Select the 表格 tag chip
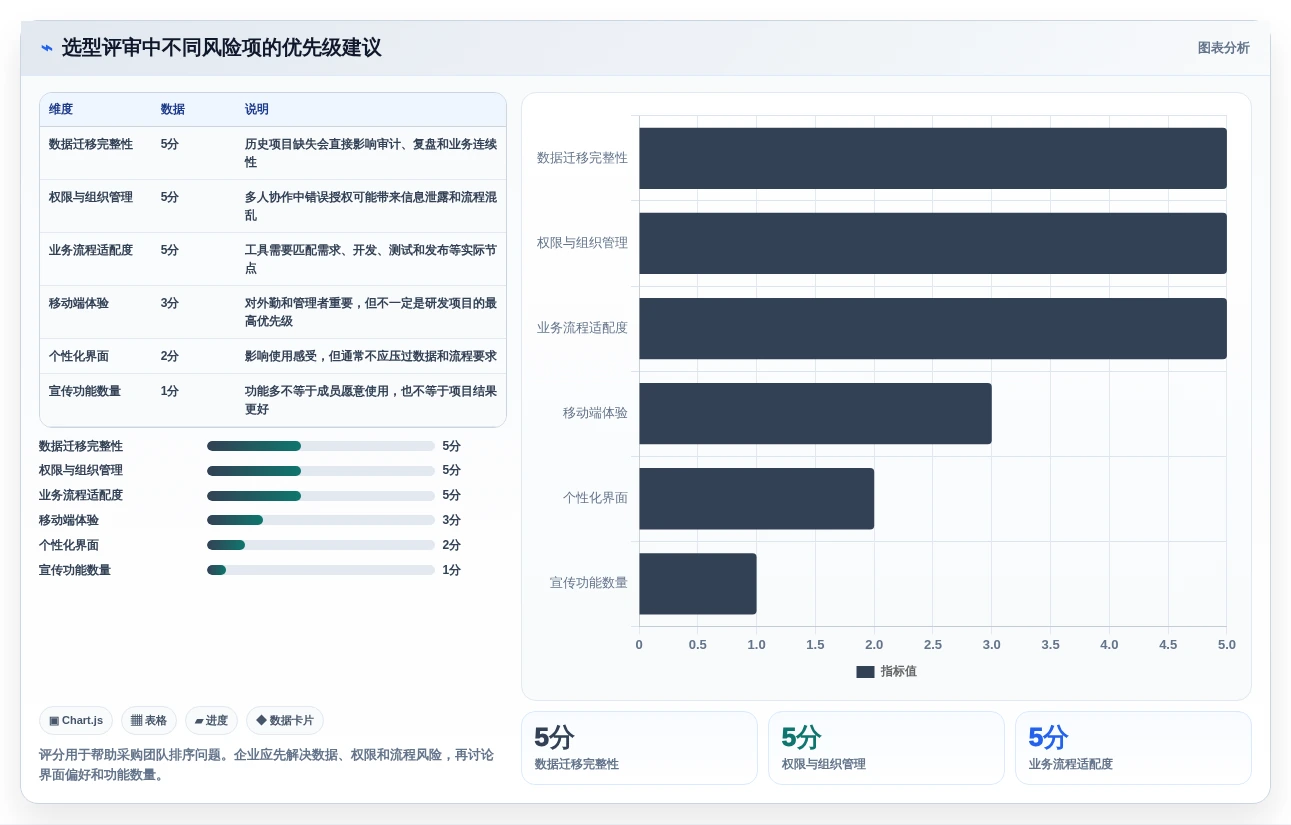1291x825 pixels. [149, 720]
